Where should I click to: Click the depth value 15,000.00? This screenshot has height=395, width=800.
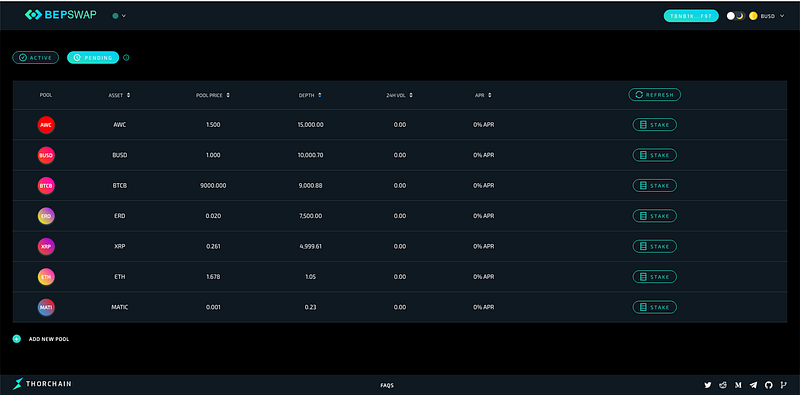[311, 125]
